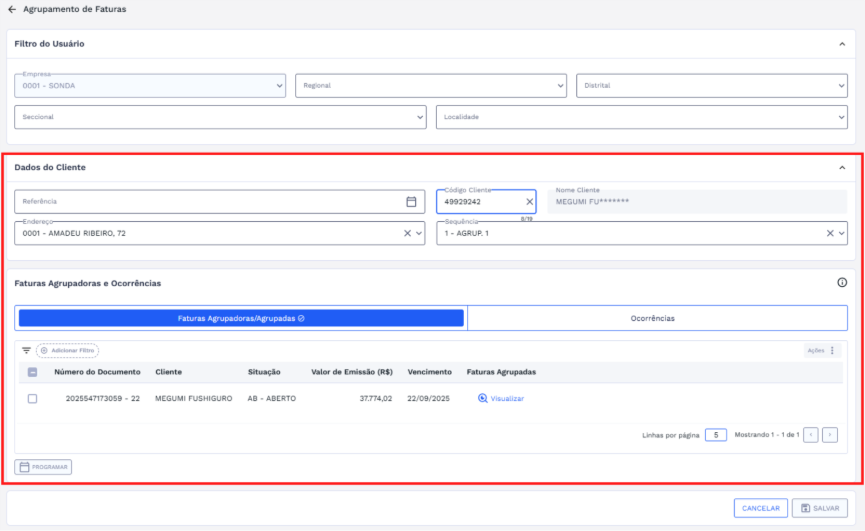Image resolution: width=865 pixels, height=531 pixels.
Task: Check the row for document 2025547173059 - 22
Action: coord(33,398)
